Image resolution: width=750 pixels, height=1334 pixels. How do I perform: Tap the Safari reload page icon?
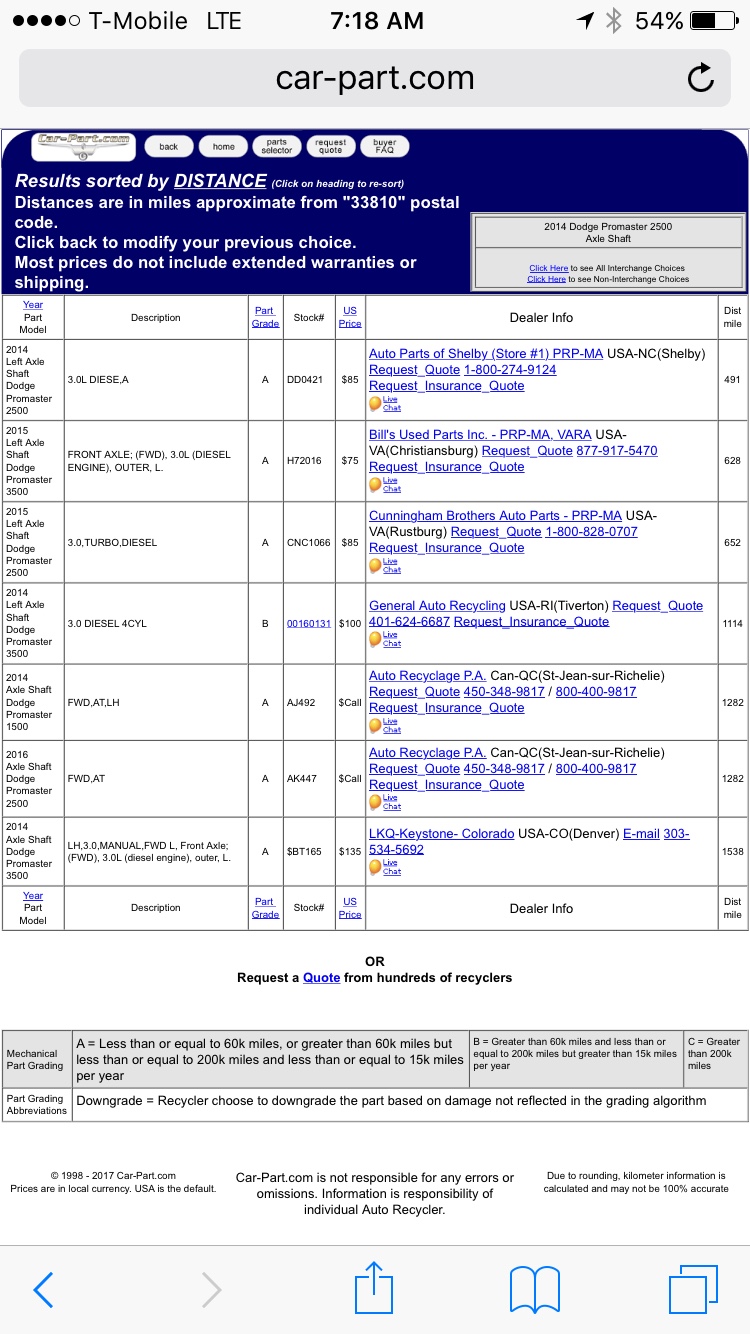click(x=701, y=78)
